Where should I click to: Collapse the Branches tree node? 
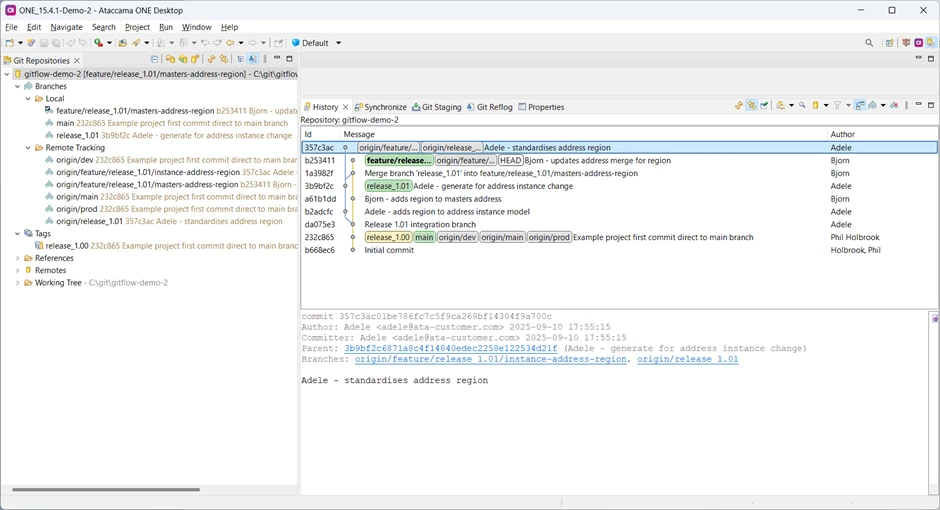pos(17,86)
